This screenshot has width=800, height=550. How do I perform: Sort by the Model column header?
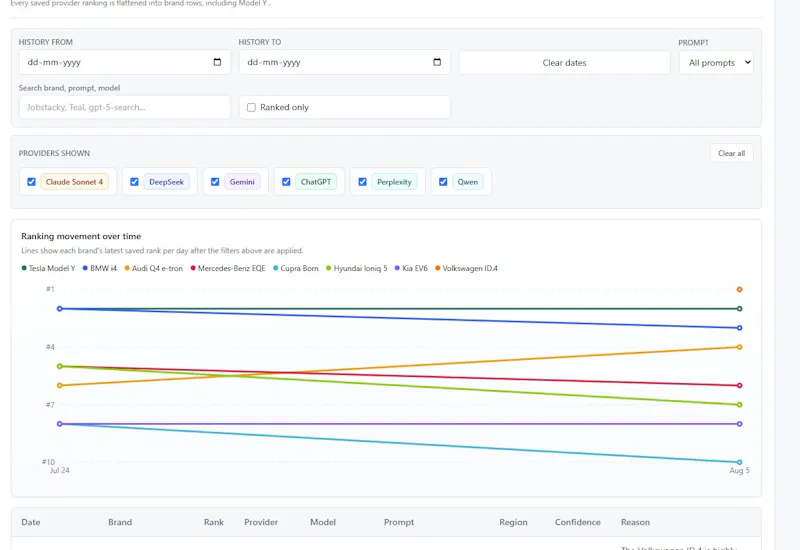point(323,522)
